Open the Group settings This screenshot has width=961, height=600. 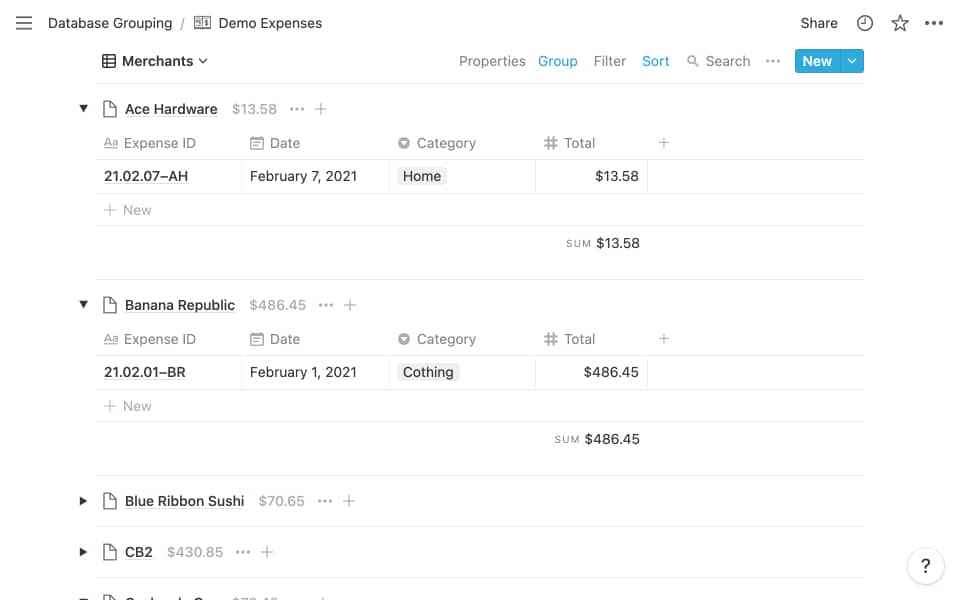coord(558,61)
